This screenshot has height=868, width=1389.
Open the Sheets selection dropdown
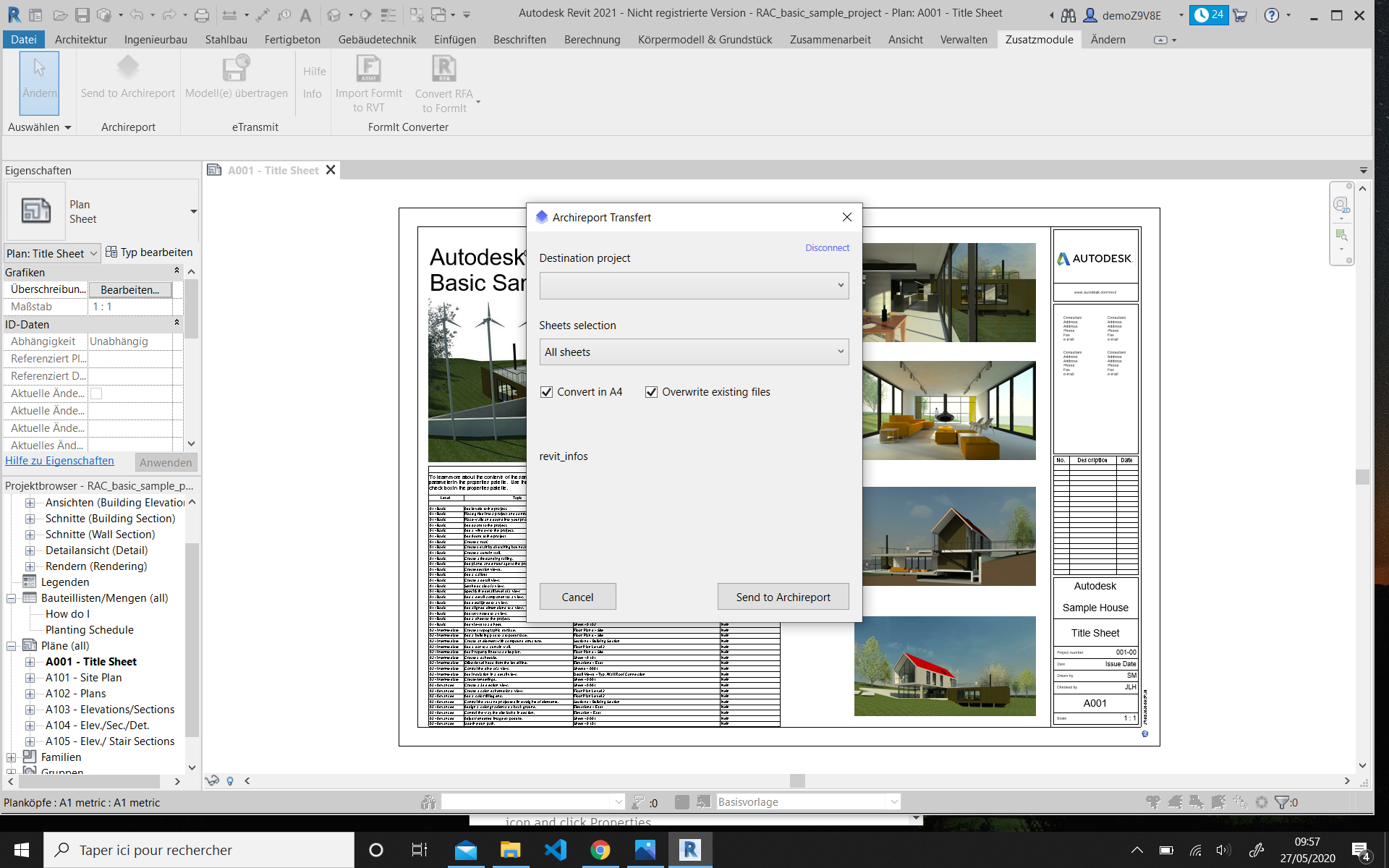tap(694, 352)
